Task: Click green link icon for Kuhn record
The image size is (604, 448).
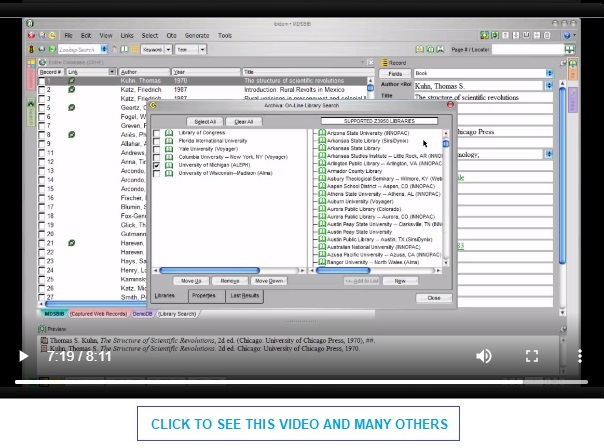Action: (x=71, y=81)
